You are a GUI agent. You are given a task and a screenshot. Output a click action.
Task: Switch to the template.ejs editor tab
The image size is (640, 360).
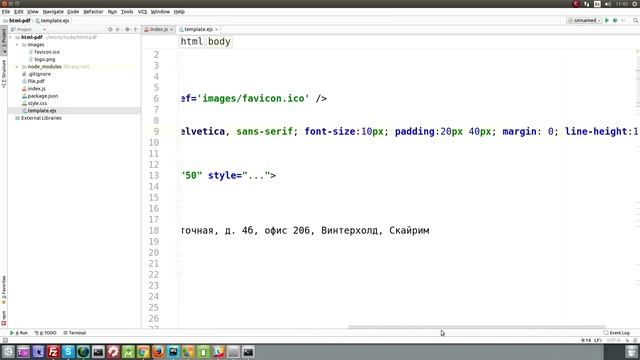198,29
